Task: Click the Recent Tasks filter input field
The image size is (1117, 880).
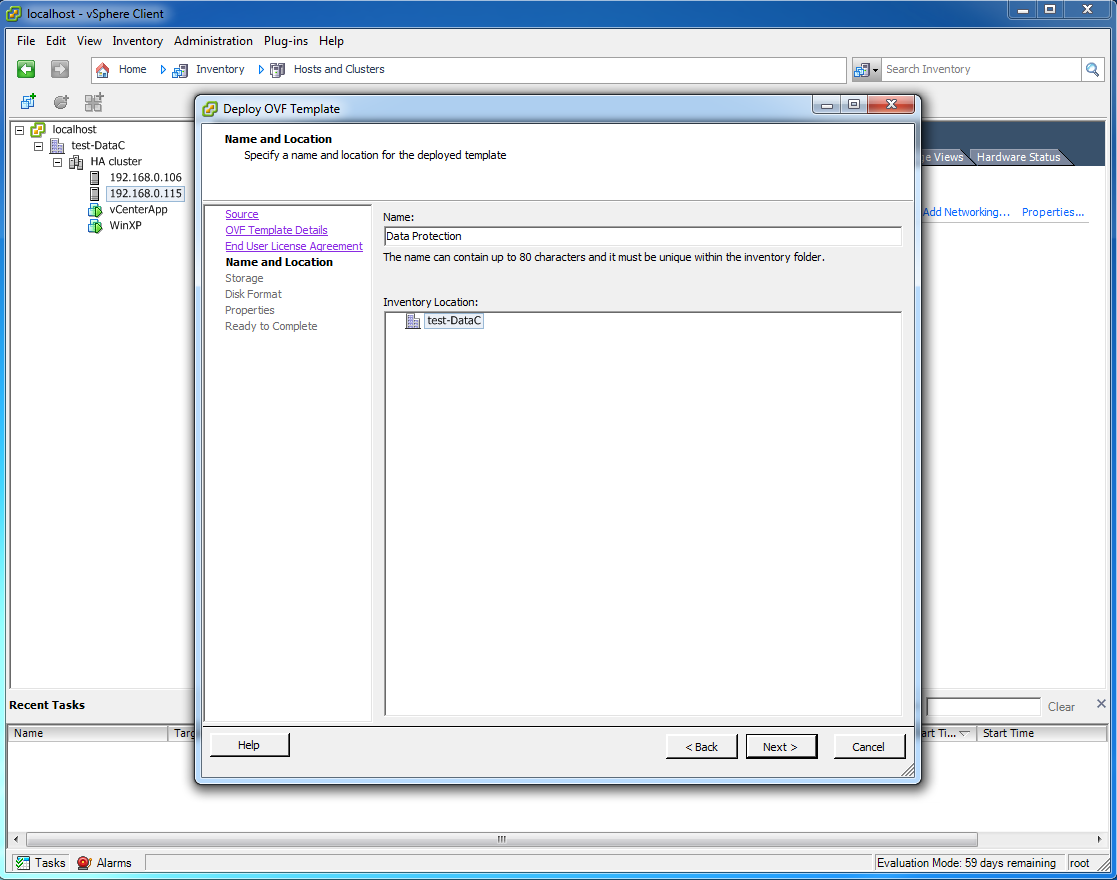Action: [x=983, y=707]
